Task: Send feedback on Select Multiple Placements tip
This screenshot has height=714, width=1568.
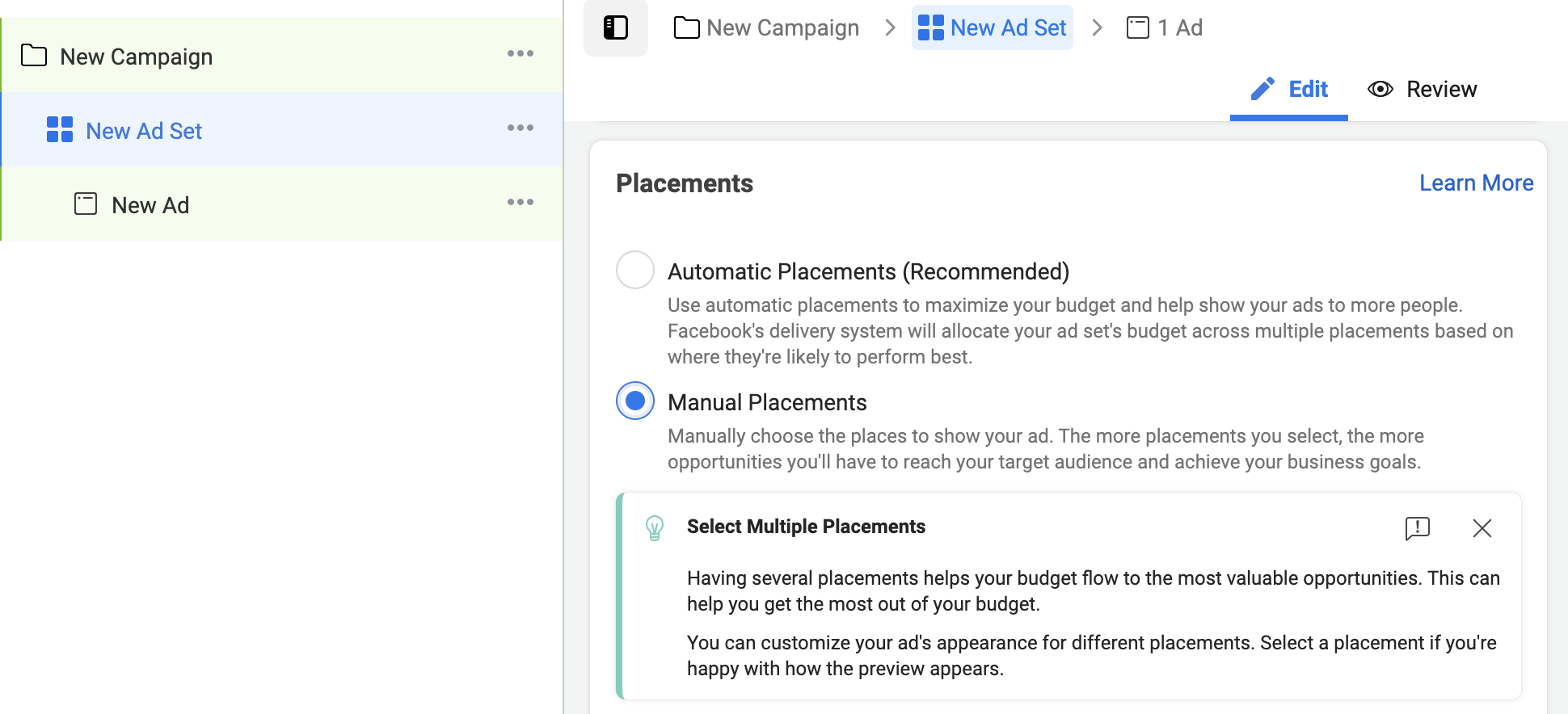Action: click(x=1418, y=528)
